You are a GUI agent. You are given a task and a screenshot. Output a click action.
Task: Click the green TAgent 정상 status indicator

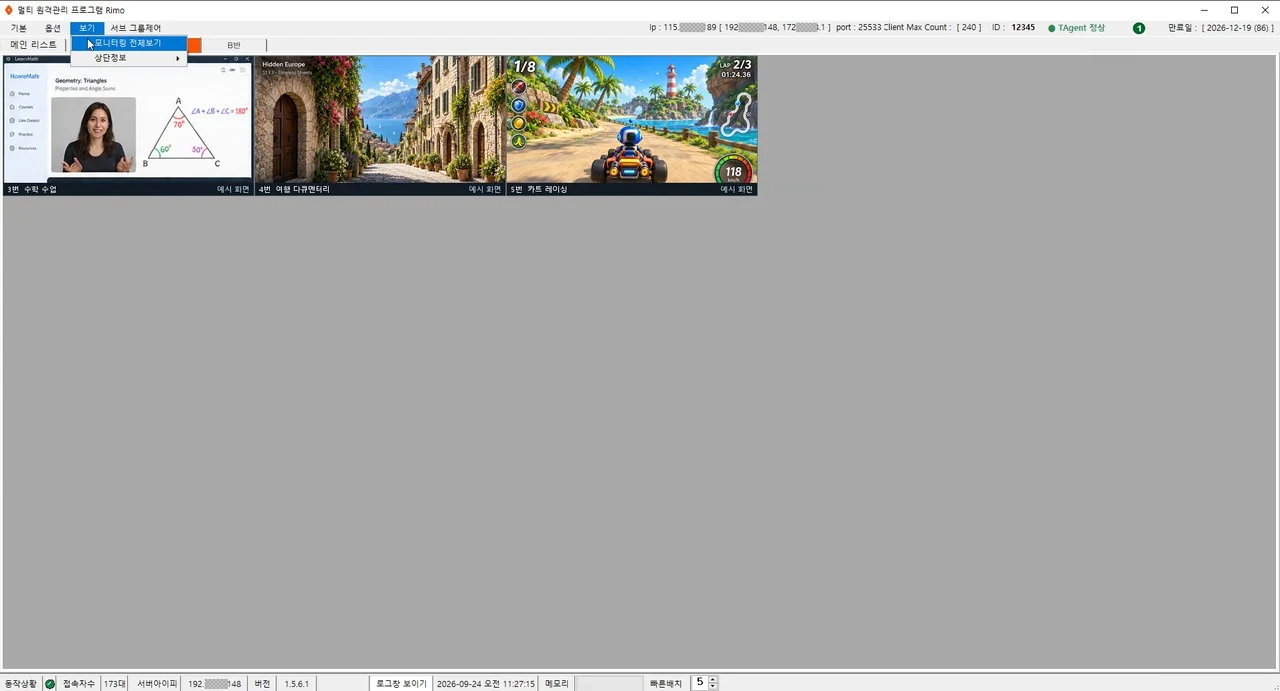1076,28
